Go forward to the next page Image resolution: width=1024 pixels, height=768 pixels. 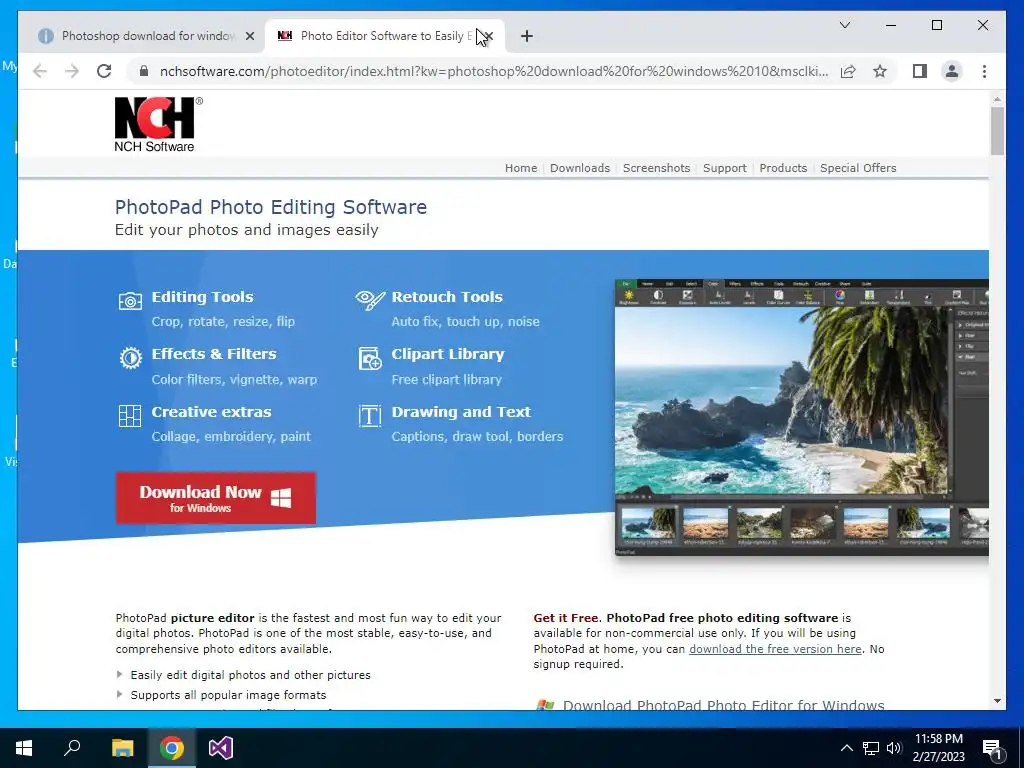click(x=72, y=71)
